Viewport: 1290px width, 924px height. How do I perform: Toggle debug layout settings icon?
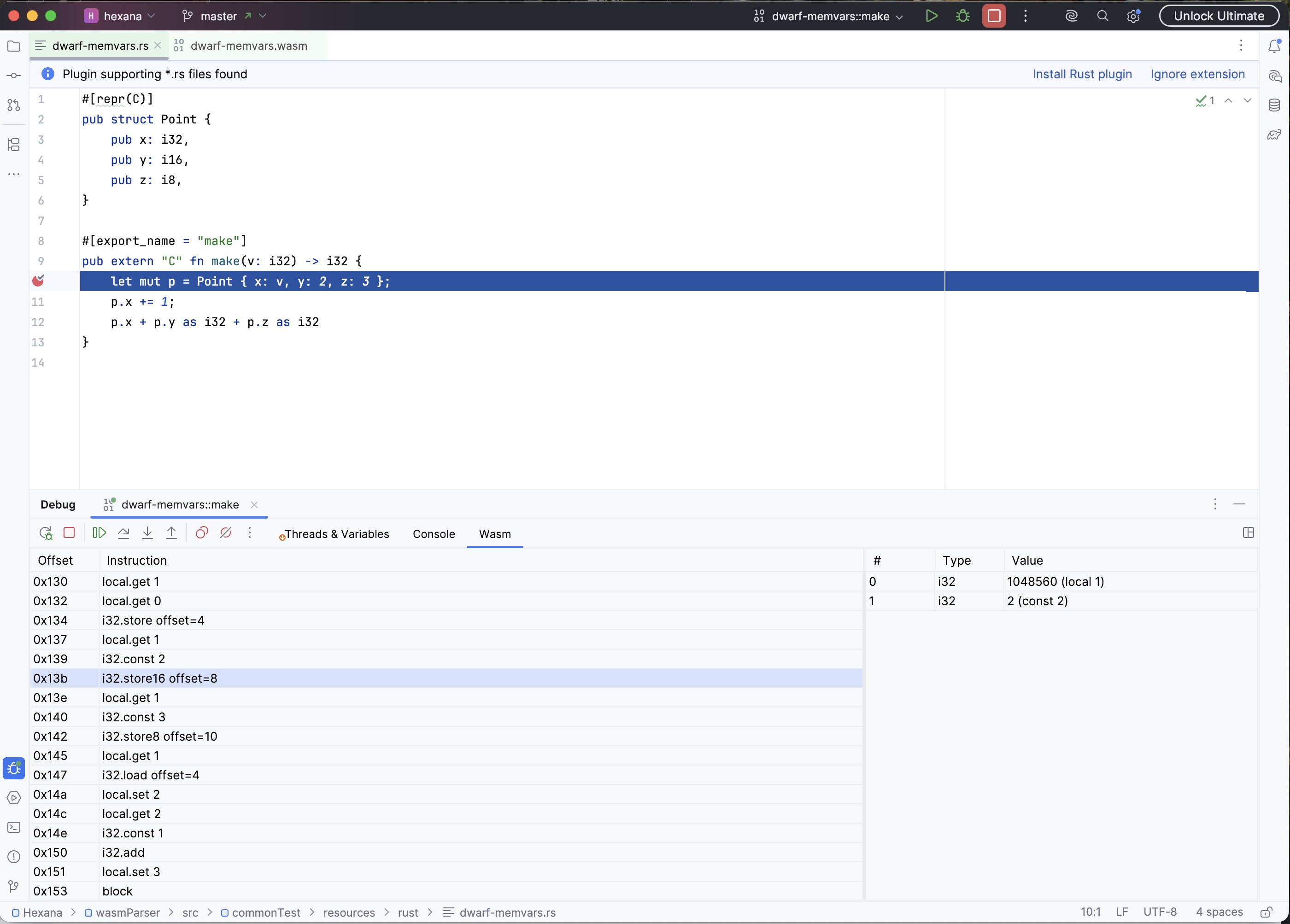tap(1248, 533)
